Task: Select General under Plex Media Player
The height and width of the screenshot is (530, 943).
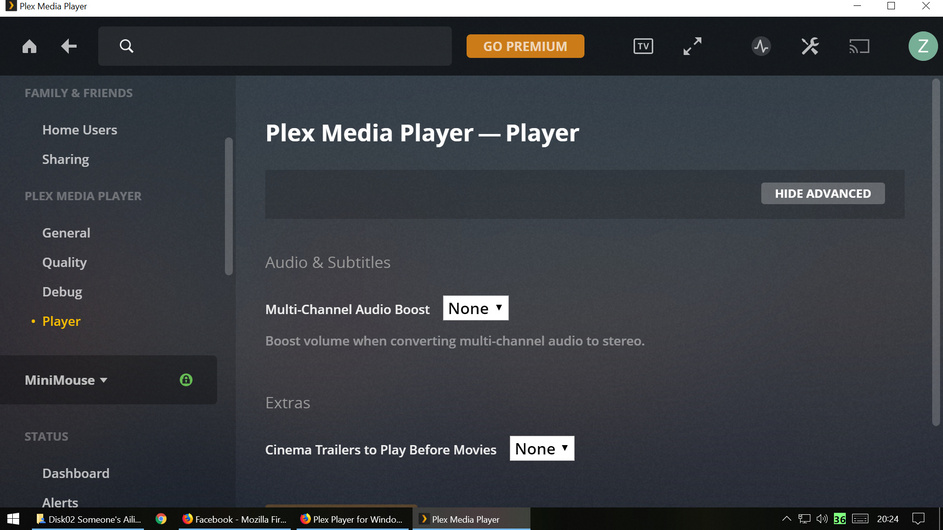Action: point(66,233)
